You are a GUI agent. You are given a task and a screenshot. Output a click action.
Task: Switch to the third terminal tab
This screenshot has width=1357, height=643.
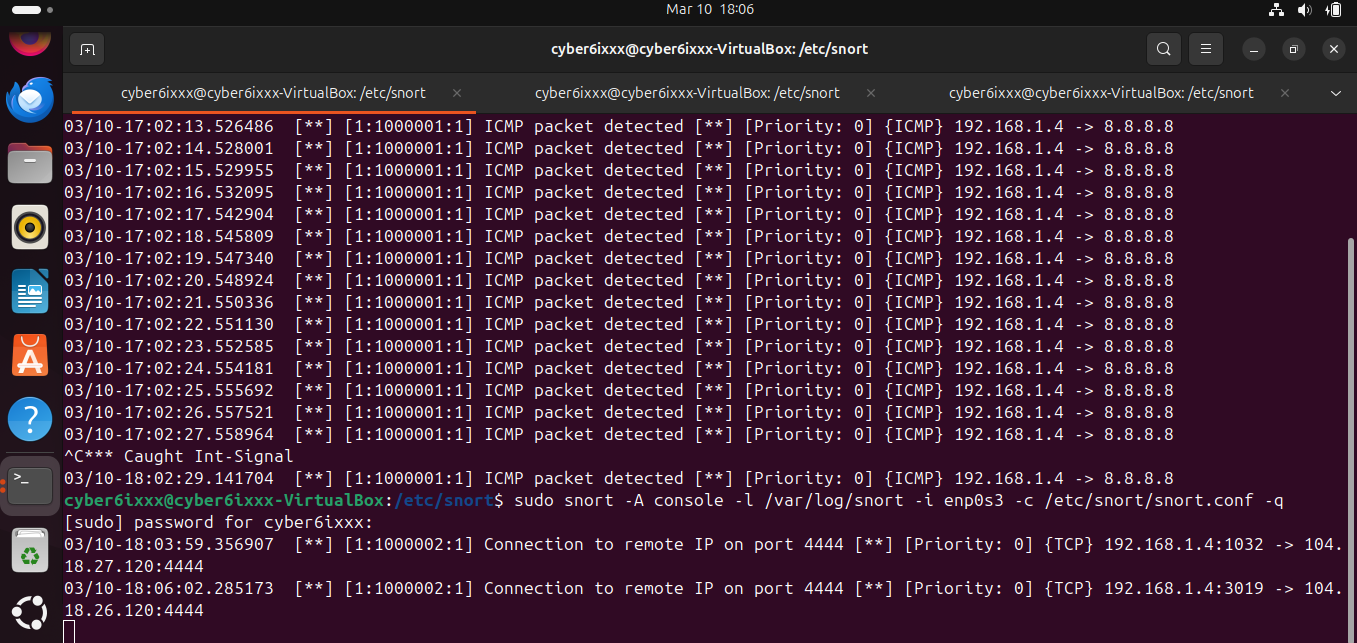(1101, 93)
